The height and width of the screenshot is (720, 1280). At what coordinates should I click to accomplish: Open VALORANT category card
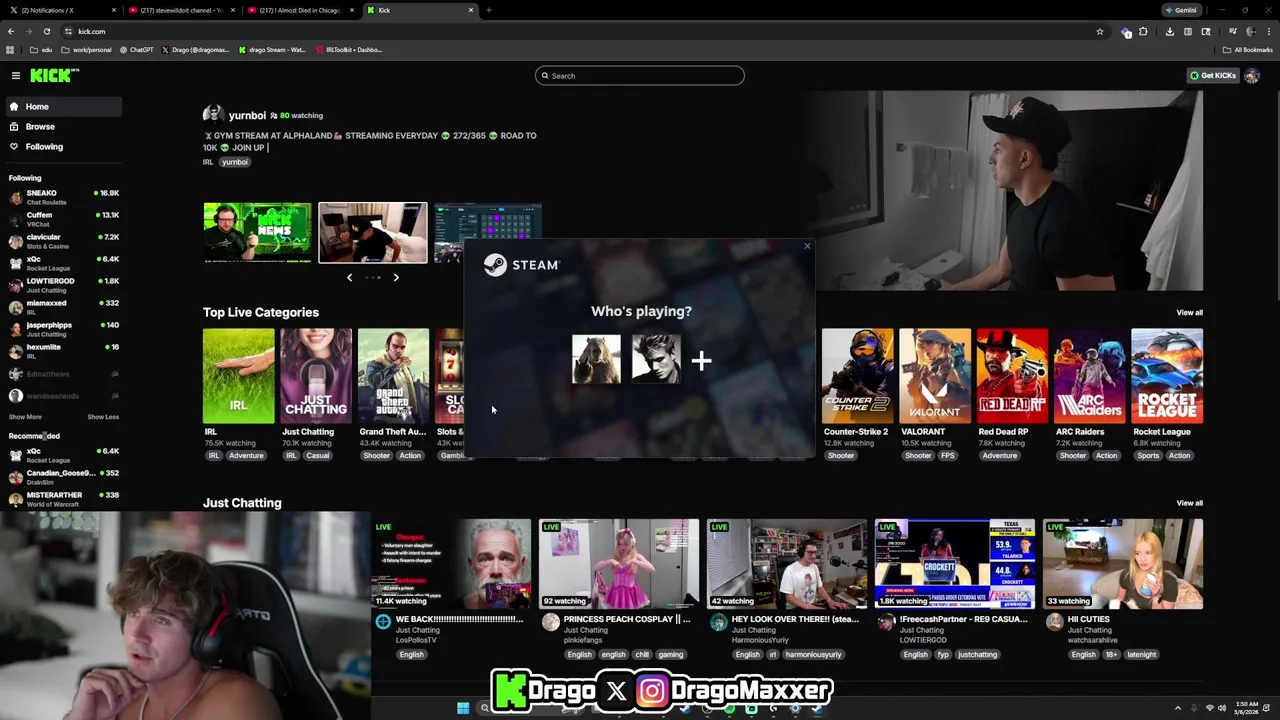click(x=935, y=376)
